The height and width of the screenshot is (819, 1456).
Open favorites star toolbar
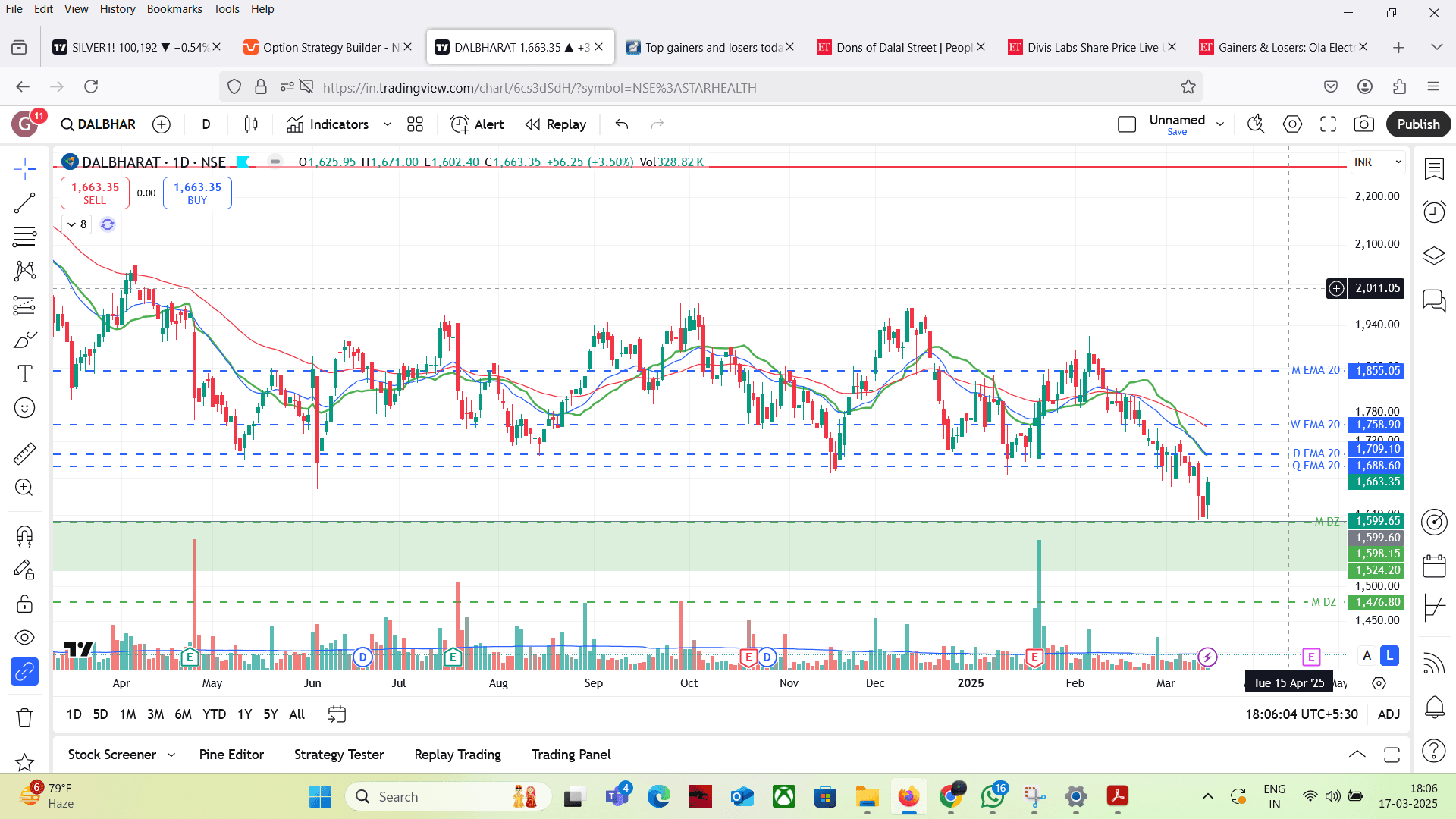(25, 762)
